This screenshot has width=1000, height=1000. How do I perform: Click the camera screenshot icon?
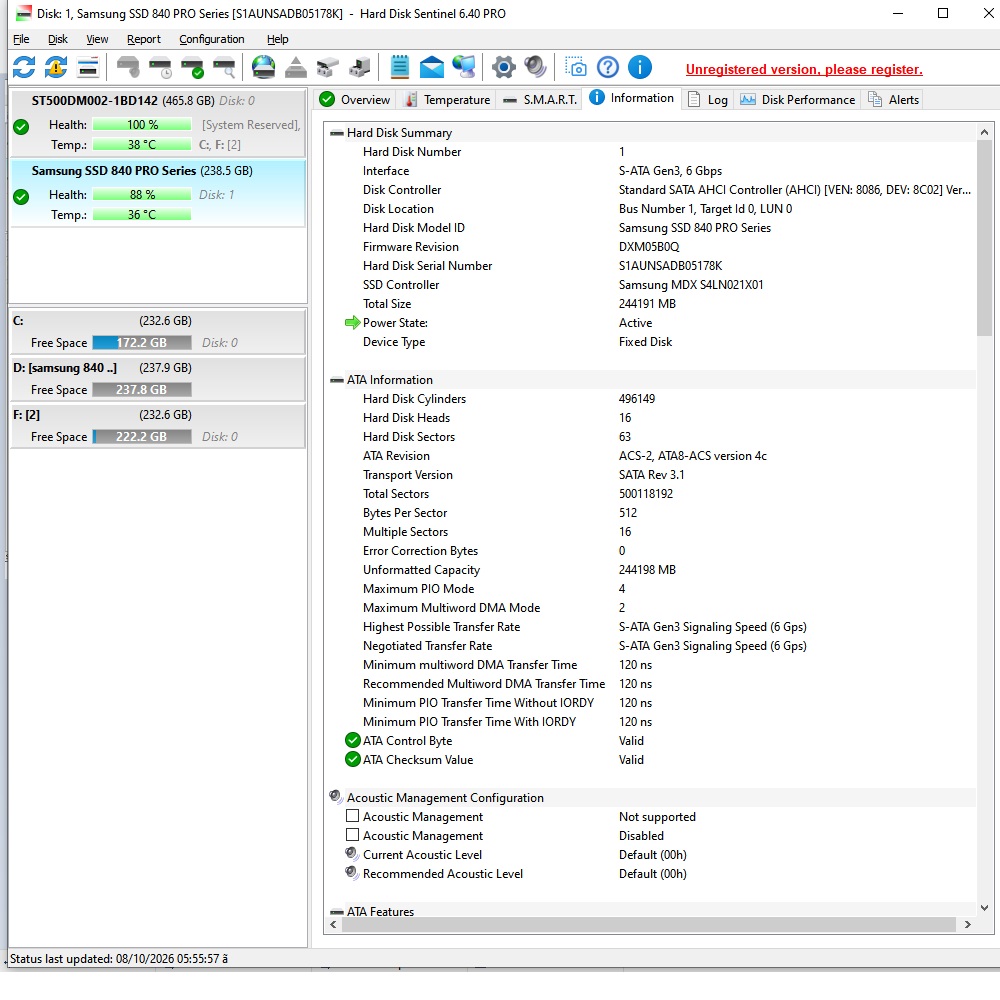click(575, 67)
